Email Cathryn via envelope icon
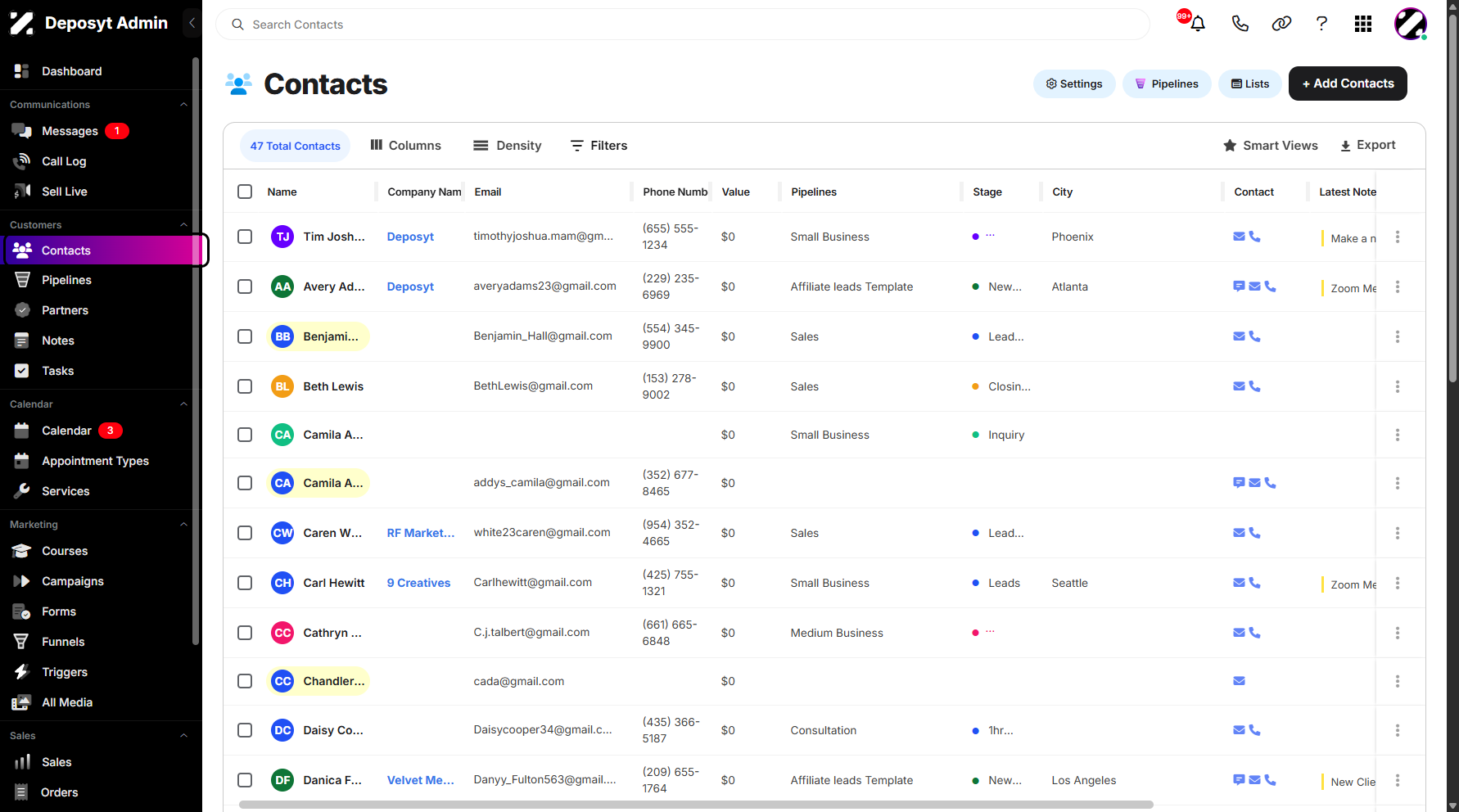This screenshot has width=1459, height=812. click(x=1239, y=633)
